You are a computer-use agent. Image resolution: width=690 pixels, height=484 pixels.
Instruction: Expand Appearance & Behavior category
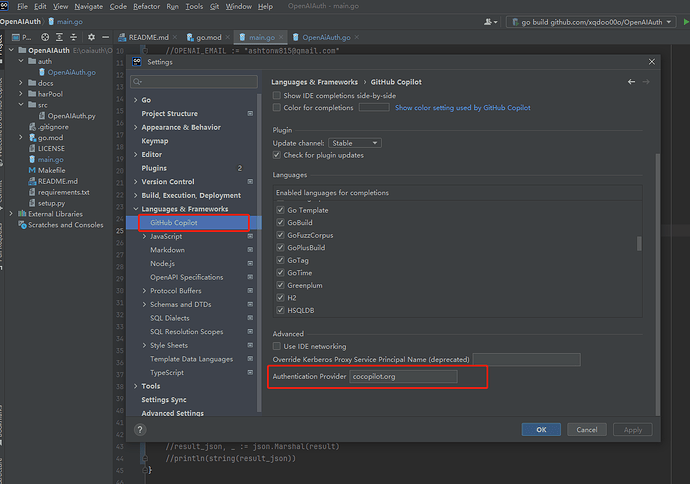coord(136,127)
